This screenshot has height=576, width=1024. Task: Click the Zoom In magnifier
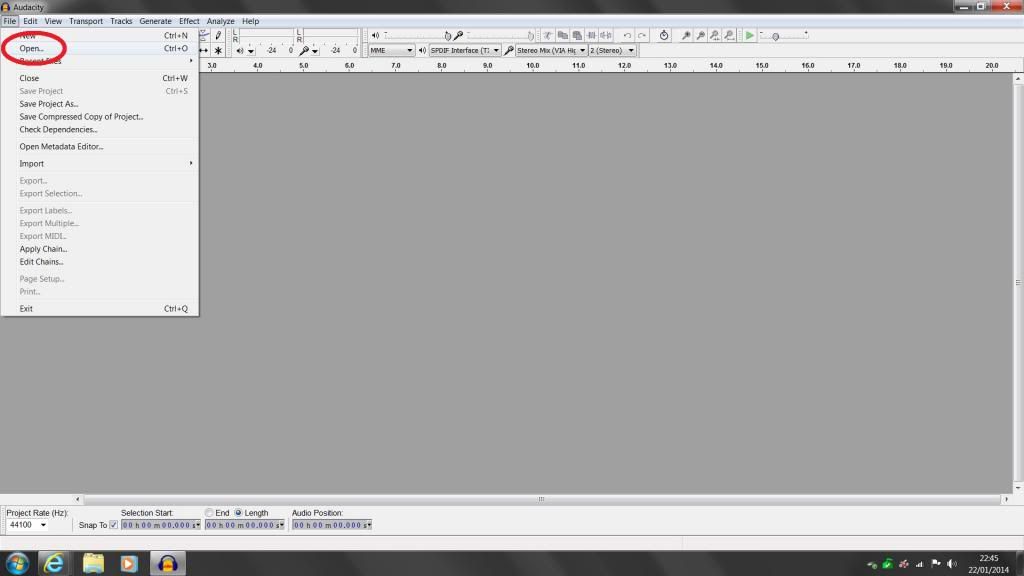coord(686,35)
